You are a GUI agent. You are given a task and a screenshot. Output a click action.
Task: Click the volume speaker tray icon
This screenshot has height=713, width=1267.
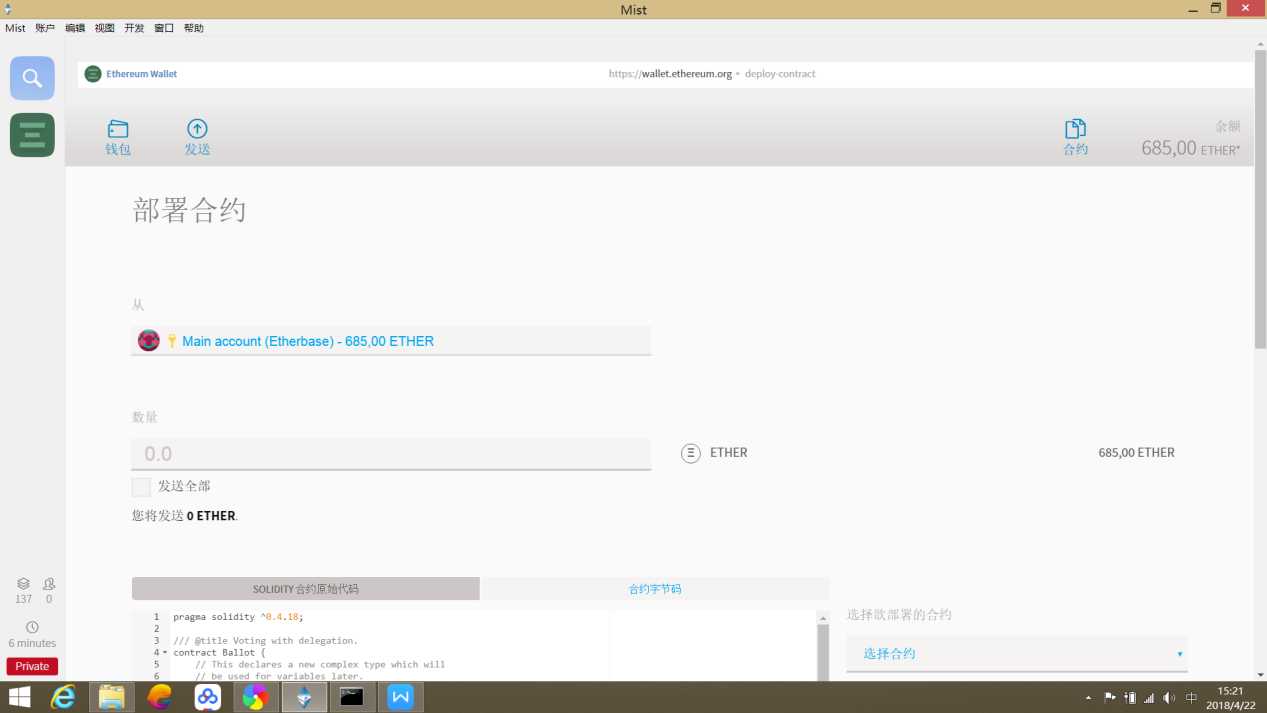(x=1170, y=697)
